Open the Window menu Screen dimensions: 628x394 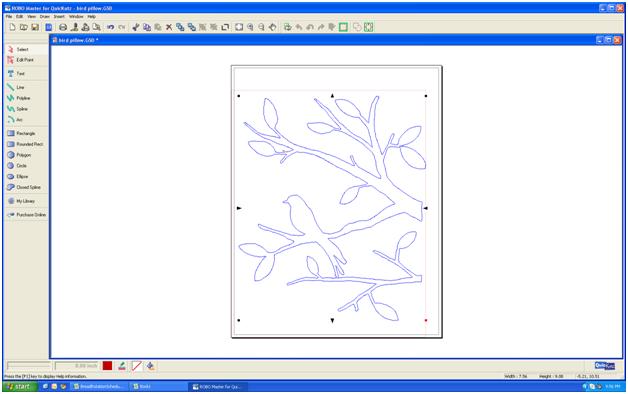[76, 17]
